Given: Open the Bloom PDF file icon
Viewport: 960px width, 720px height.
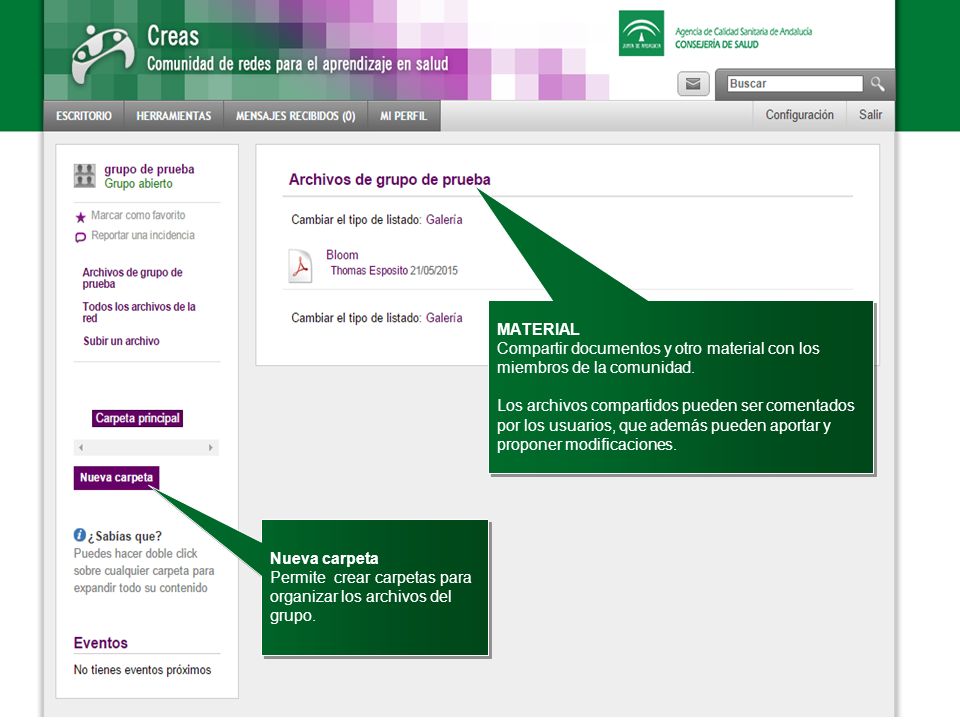Looking at the screenshot, I should point(300,266).
